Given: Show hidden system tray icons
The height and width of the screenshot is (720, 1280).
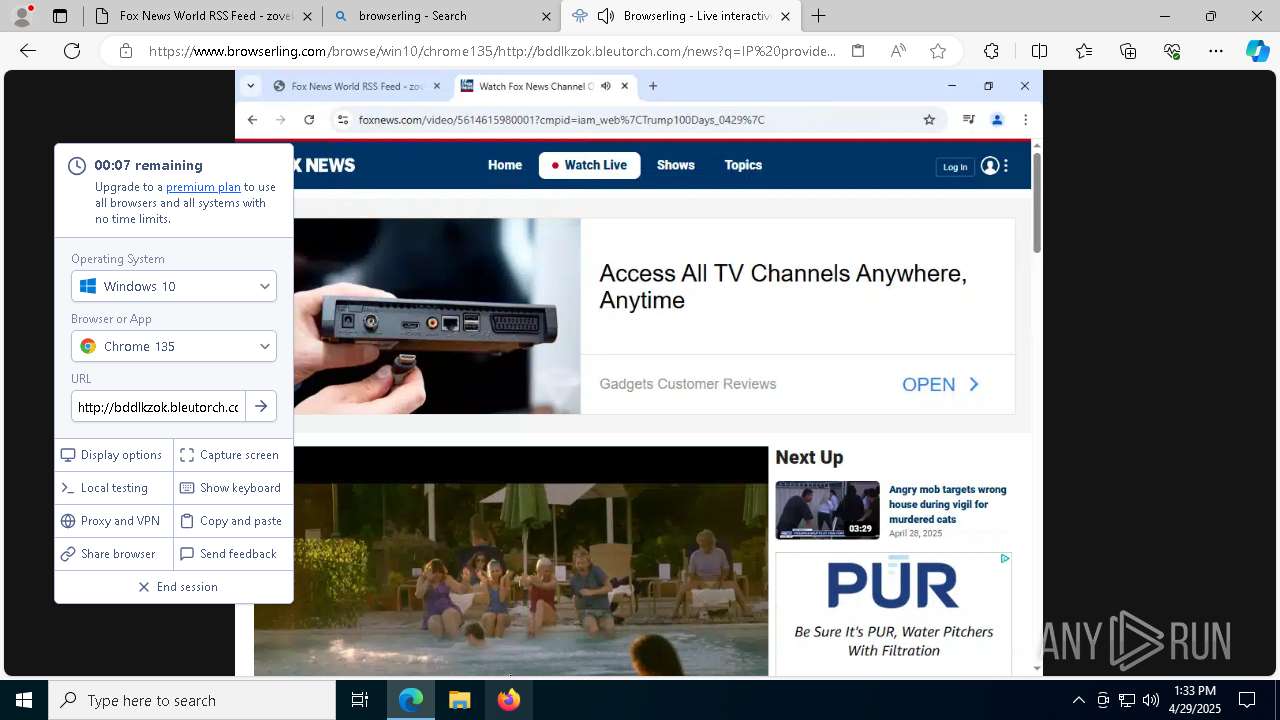Looking at the screenshot, I should [x=1078, y=700].
